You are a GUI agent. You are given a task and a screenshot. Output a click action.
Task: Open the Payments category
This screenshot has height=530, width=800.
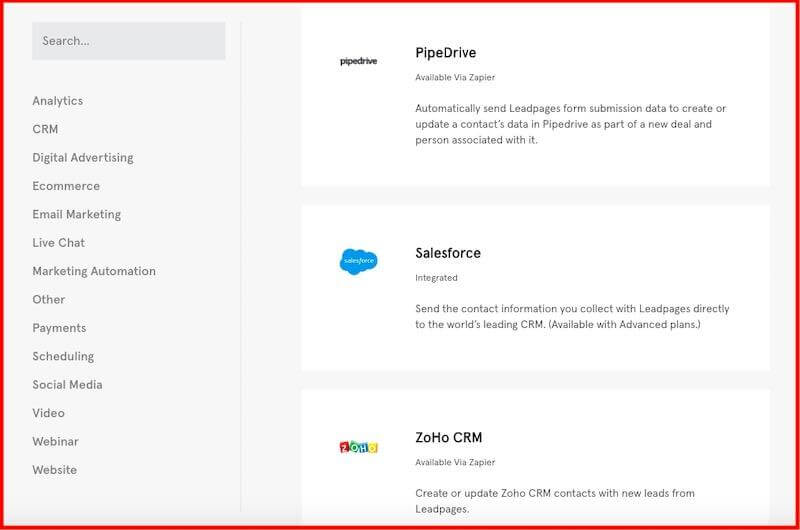point(59,328)
